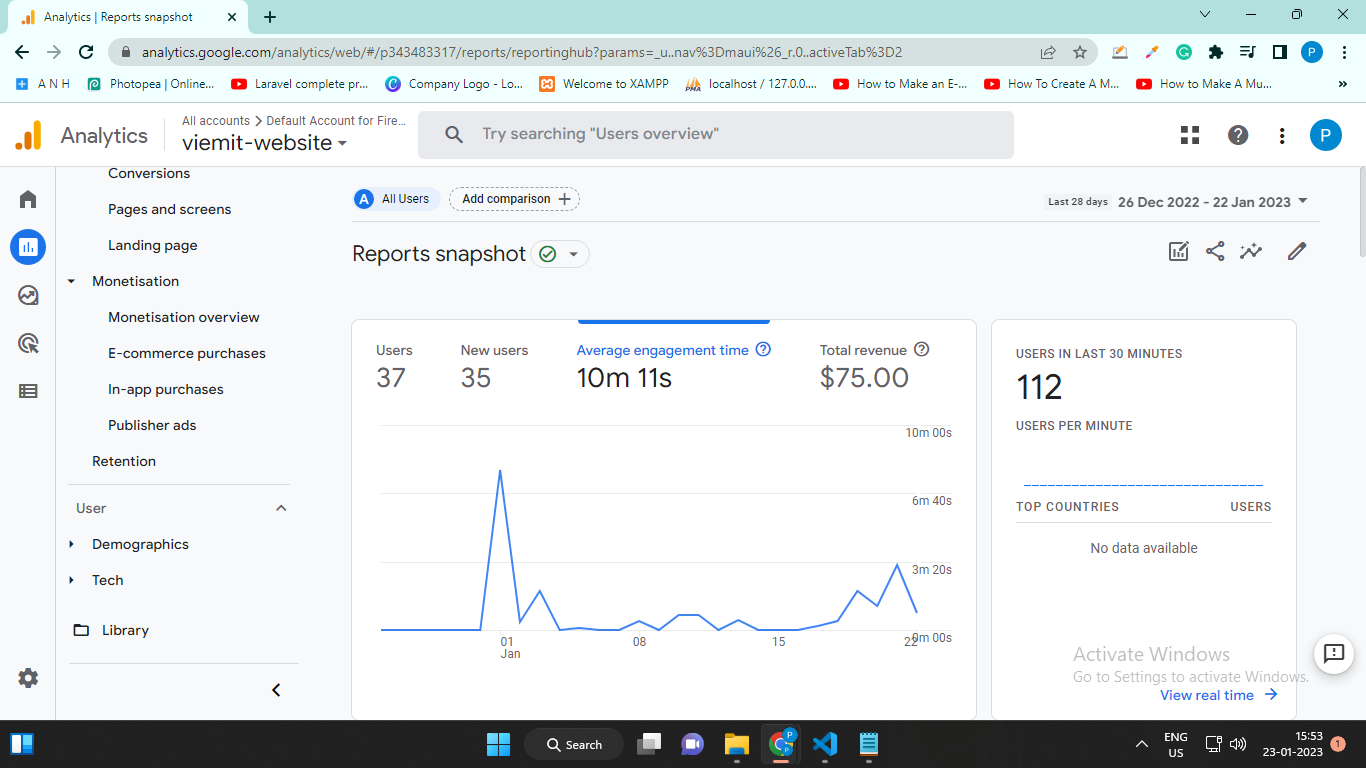Bookmark this page with the star icon

tap(1080, 52)
